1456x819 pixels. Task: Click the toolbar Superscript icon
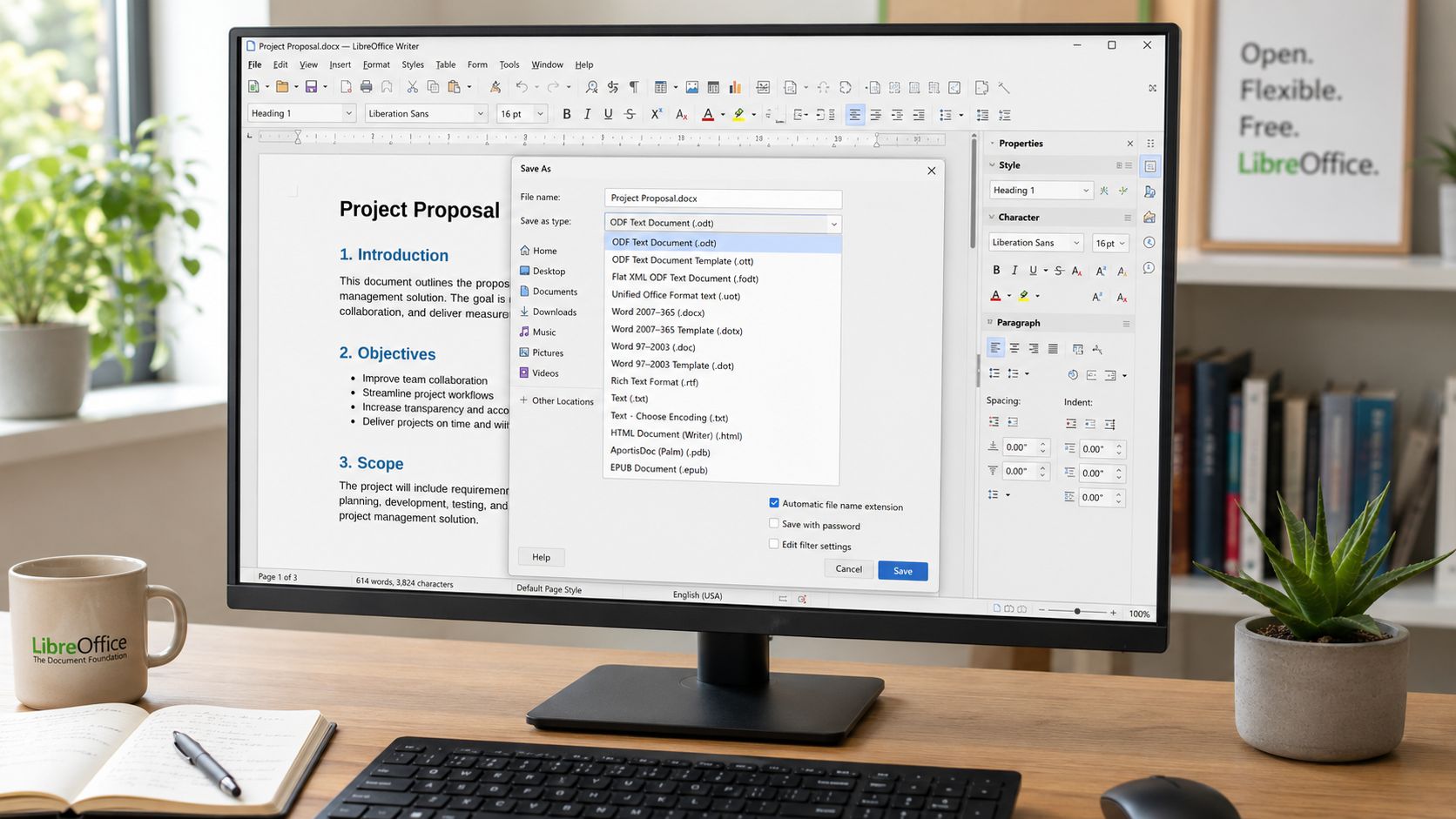click(x=657, y=114)
